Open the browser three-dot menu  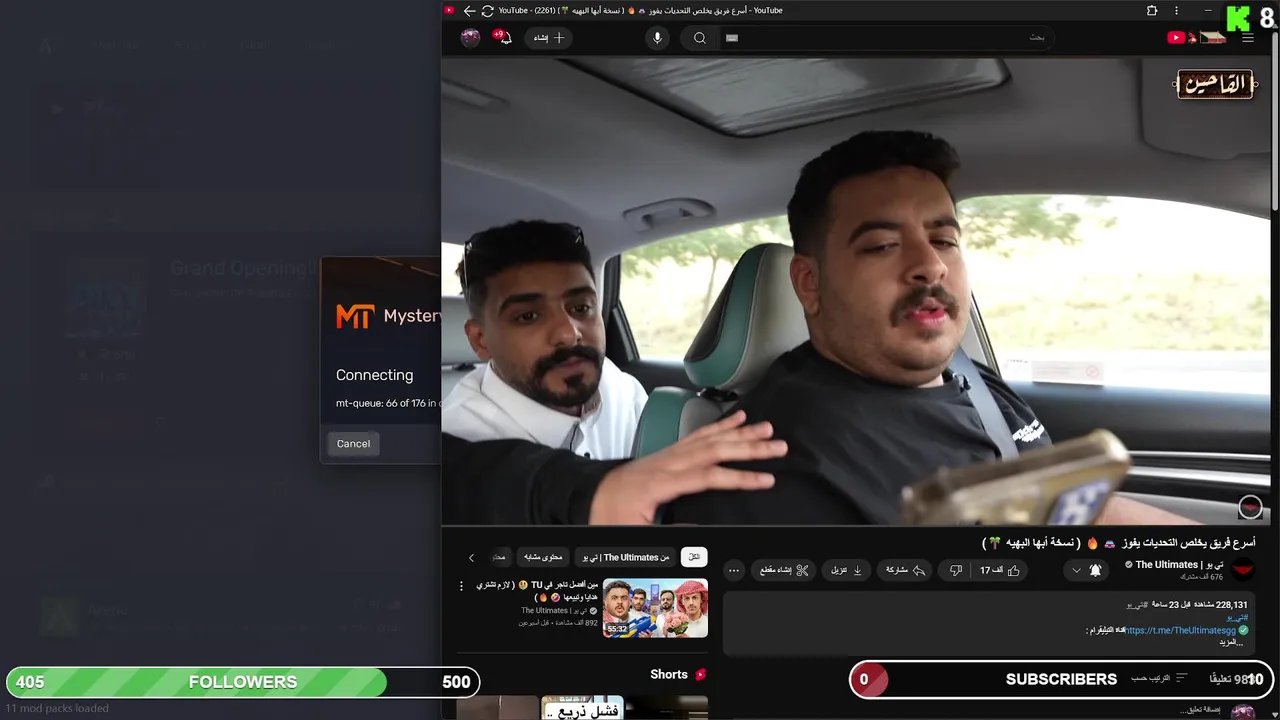pos(1176,11)
